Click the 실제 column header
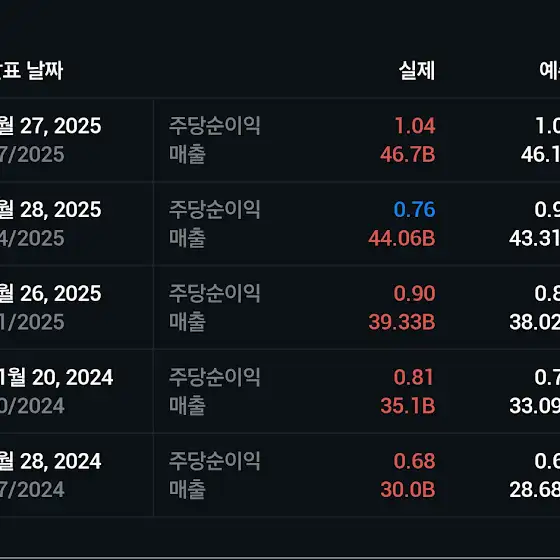Viewport: 560px width, 560px height. pyautogui.click(x=416, y=70)
